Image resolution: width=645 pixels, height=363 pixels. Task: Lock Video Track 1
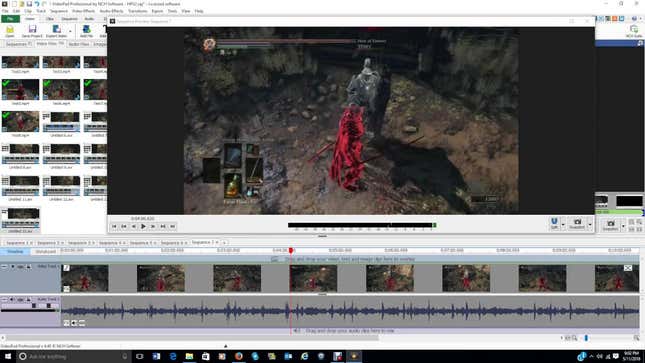pyautogui.click(x=29, y=267)
